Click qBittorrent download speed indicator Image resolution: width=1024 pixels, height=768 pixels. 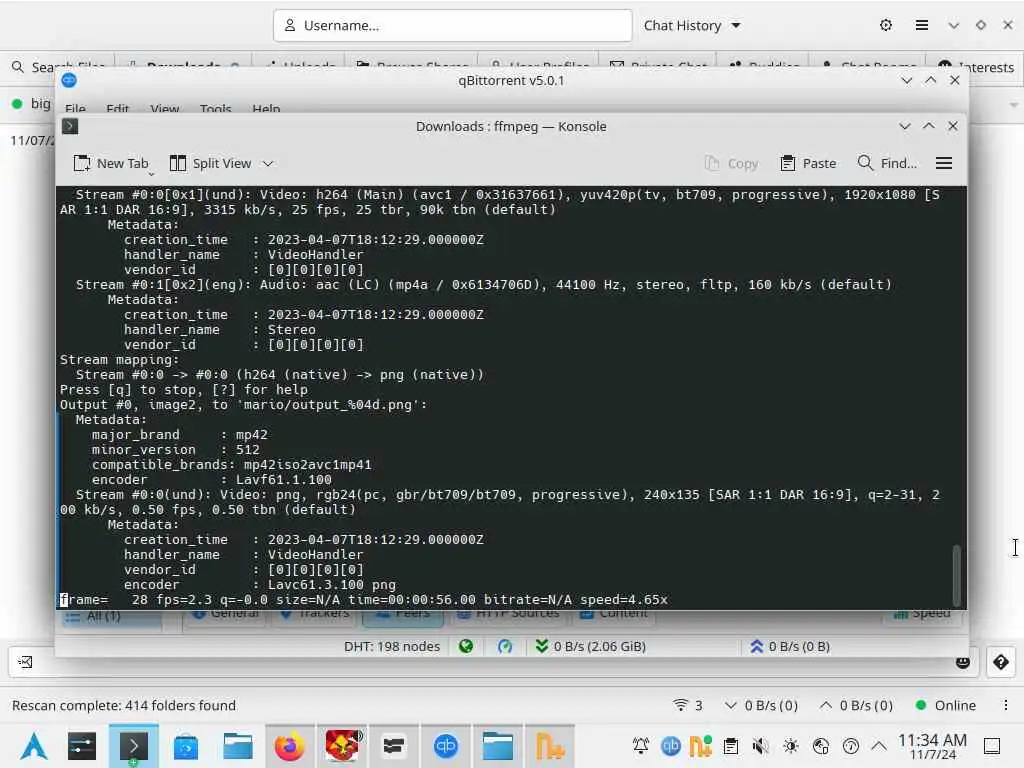point(590,647)
